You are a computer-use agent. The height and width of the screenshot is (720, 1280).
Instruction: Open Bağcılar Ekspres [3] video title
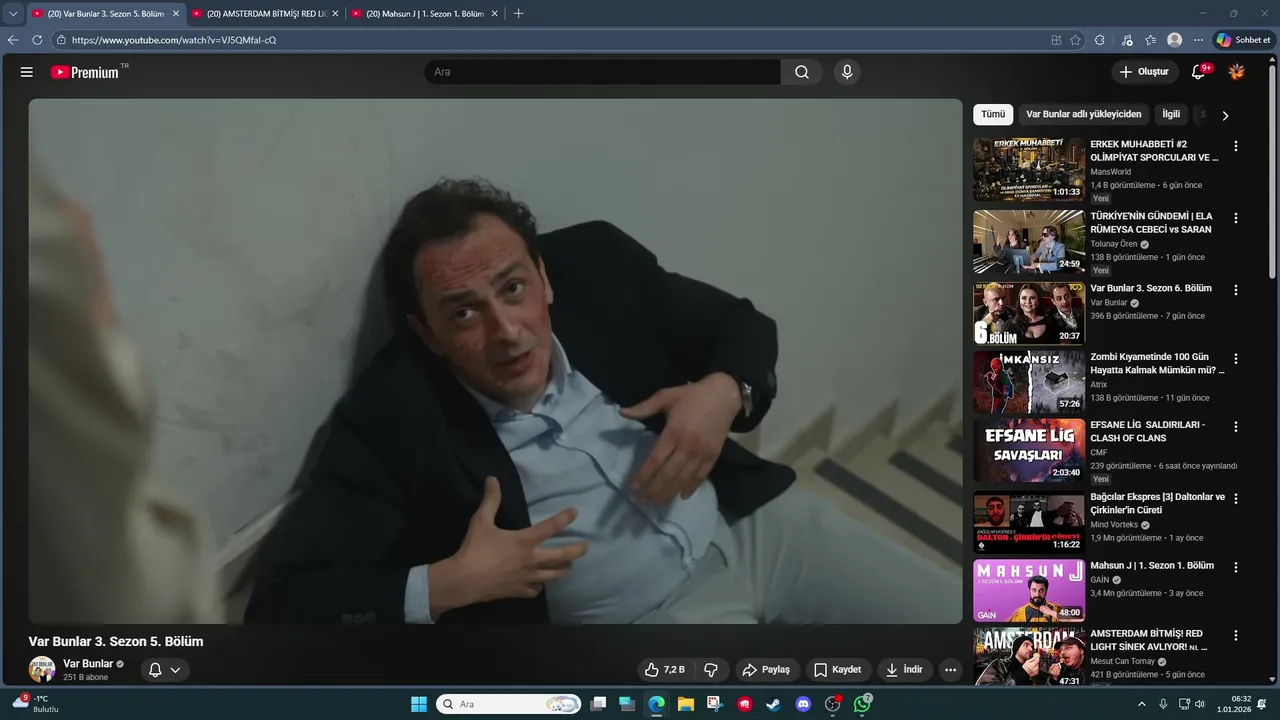1157,503
